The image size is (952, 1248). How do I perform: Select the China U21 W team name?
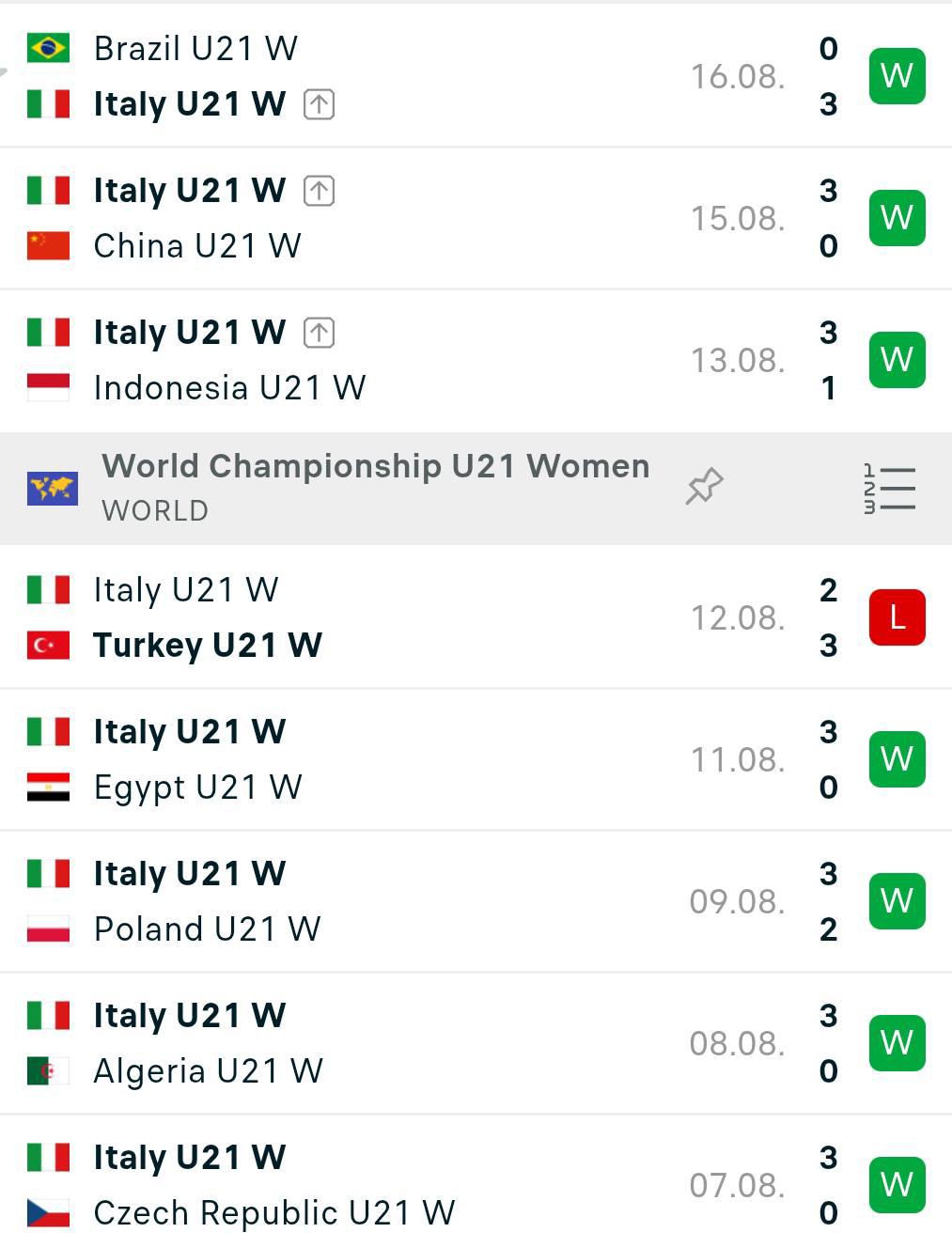click(x=197, y=246)
